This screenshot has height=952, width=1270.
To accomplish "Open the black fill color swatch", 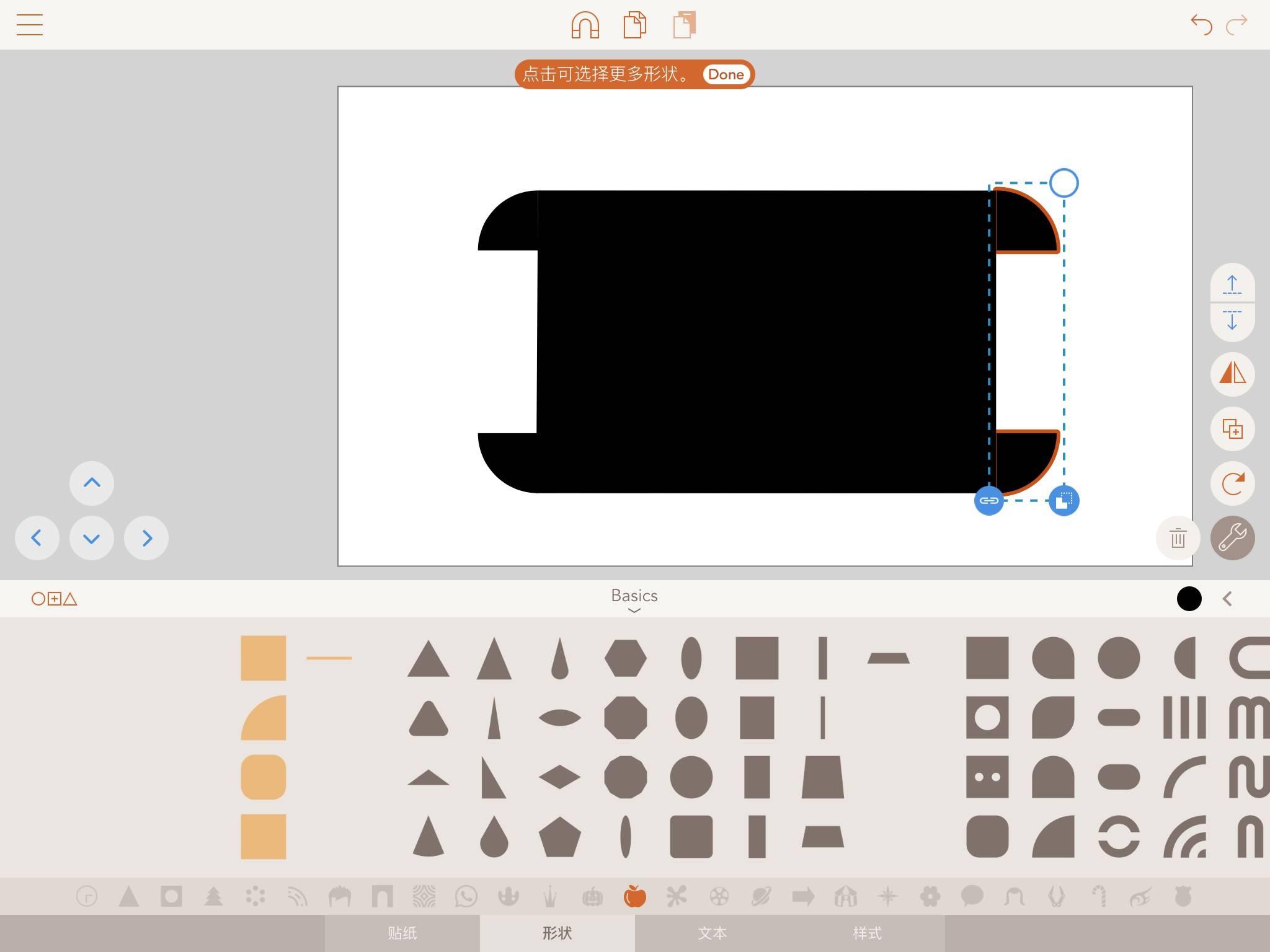I will pyautogui.click(x=1189, y=599).
